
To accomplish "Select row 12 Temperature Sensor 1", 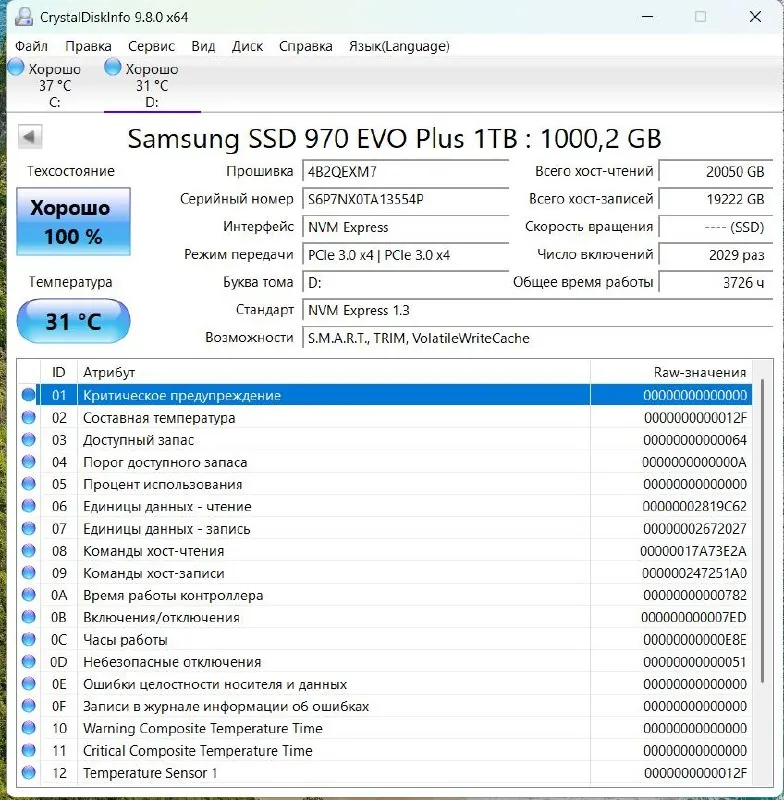I will [x=385, y=773].
